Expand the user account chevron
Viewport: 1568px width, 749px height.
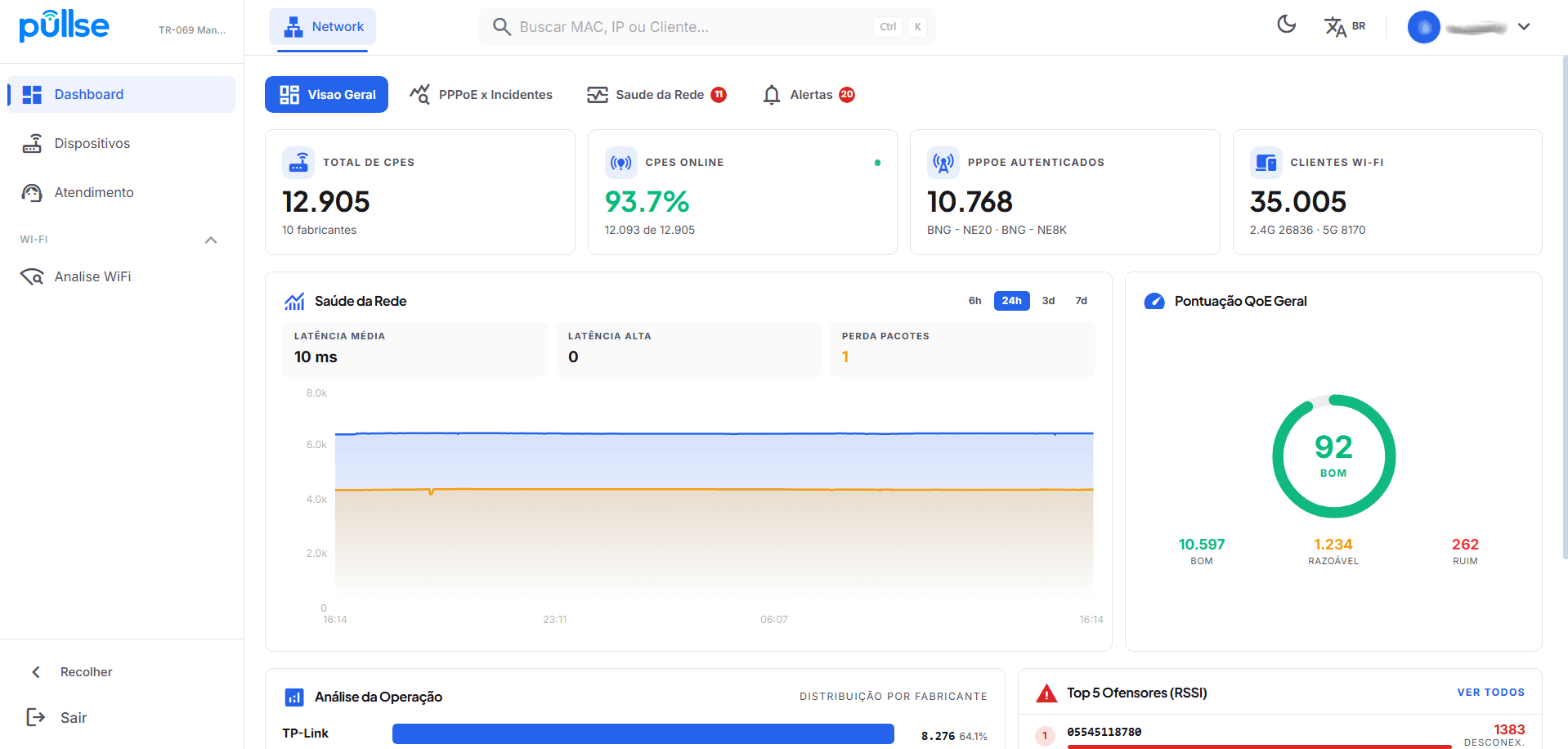(1524, 27)
